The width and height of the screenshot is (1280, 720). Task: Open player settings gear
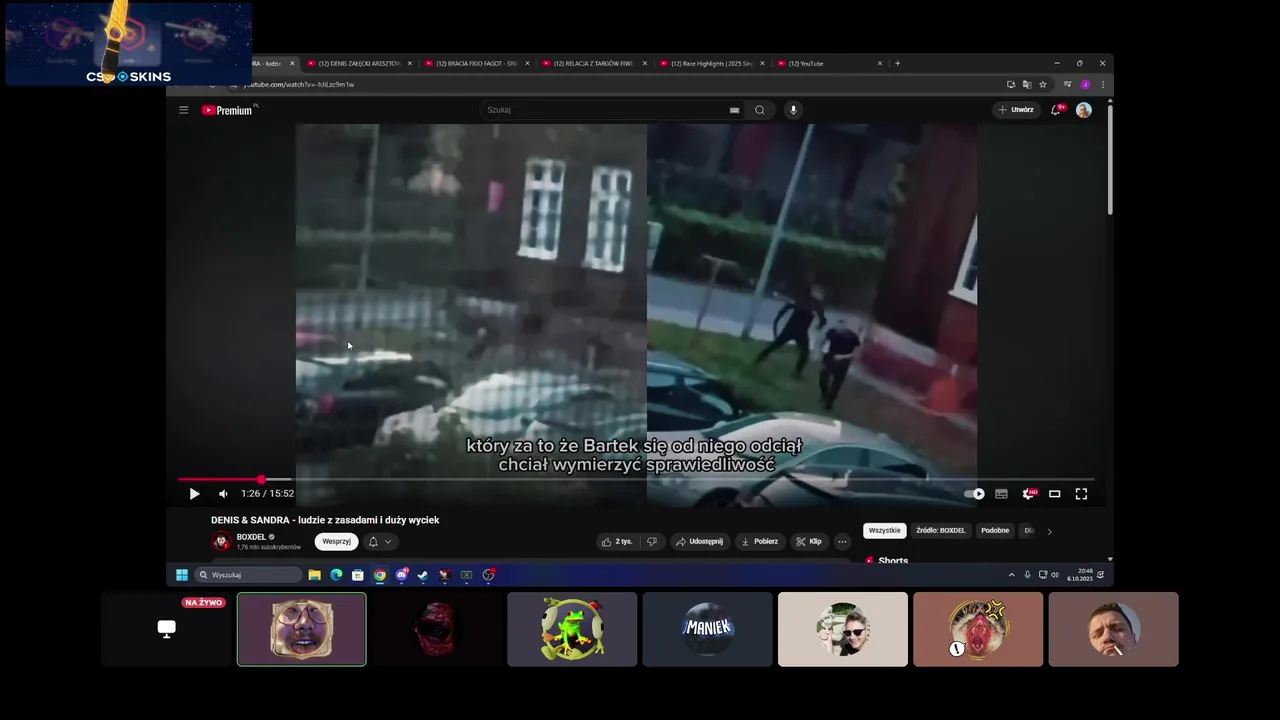click(x=1029, y=493)
